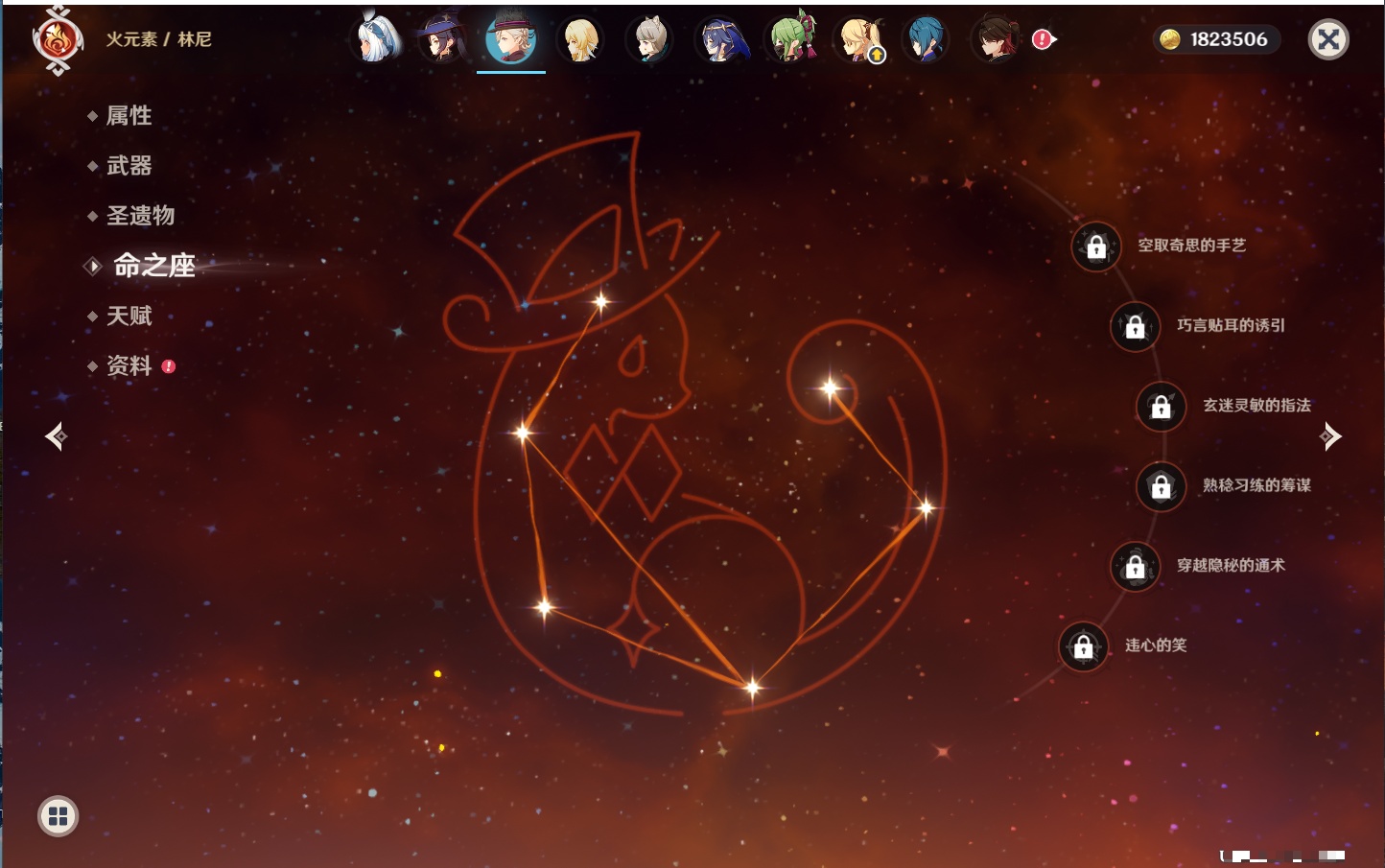
Task: Click locked constellation icon 穿越隐秘的通术
Action: (1135, 566)
